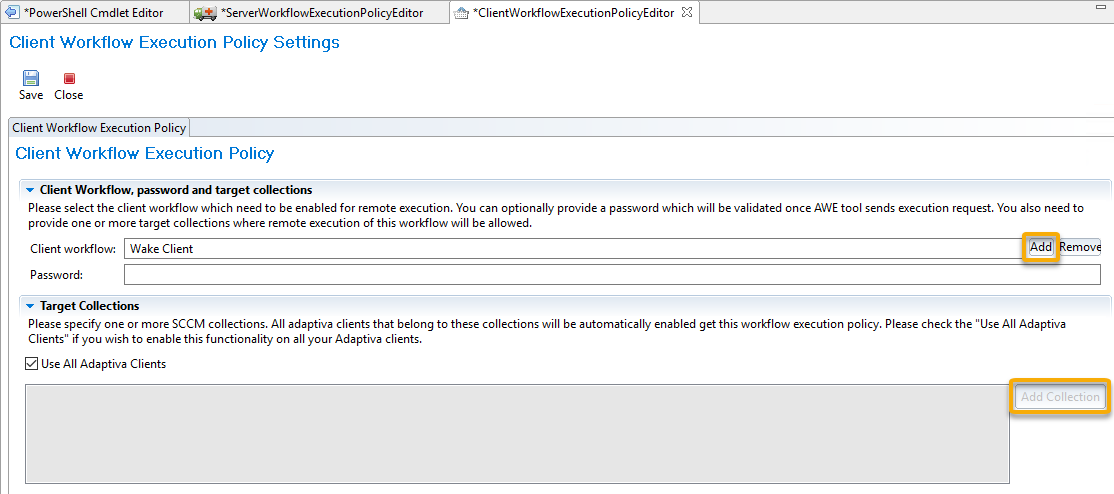The width and height of the screenshot is (1114, 494).
Task: Click the red Close square icon
Action: tap(69, 79)
